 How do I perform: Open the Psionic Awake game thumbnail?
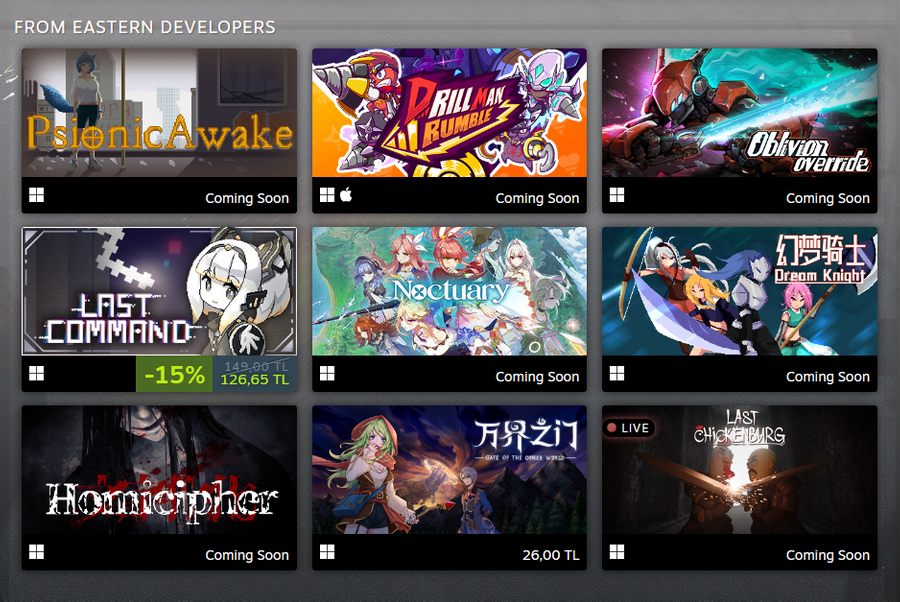click(160, 112)
